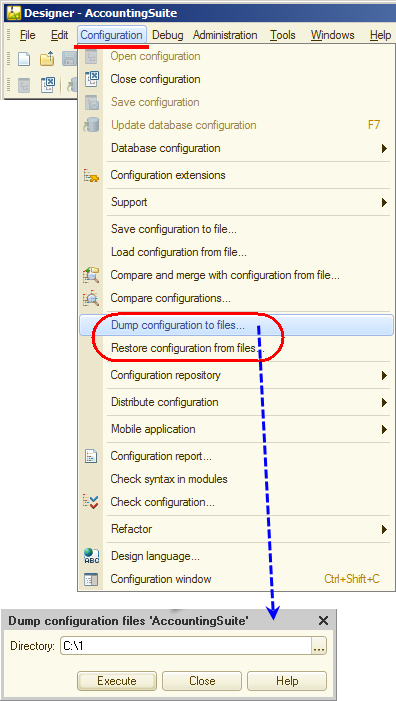Expand the Configuration repository submenu
The width and height of the screenshot is (396, 701).
tap(384, 376)
